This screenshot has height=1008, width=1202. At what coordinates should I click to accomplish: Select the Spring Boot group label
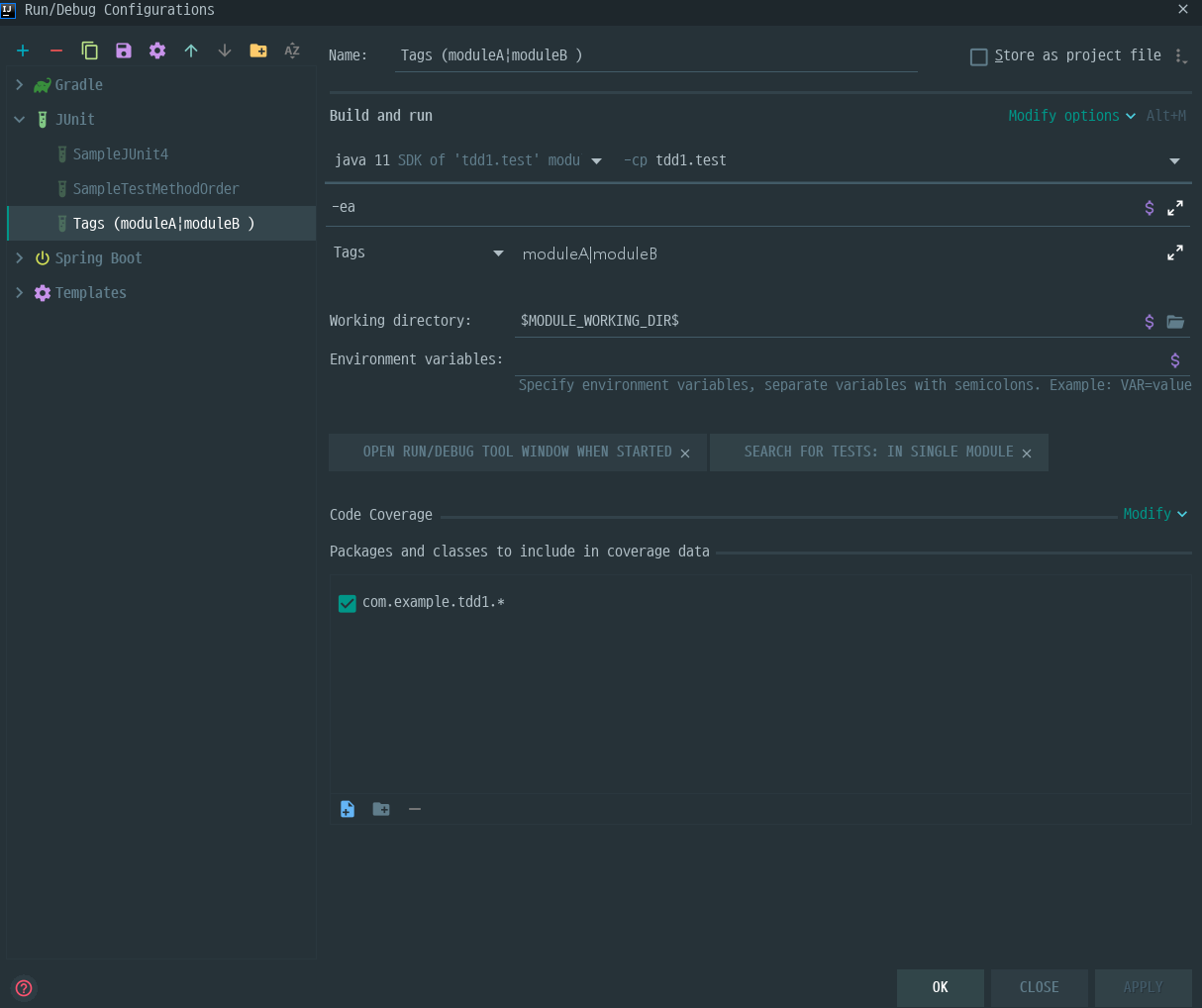[x=99, y=258]
